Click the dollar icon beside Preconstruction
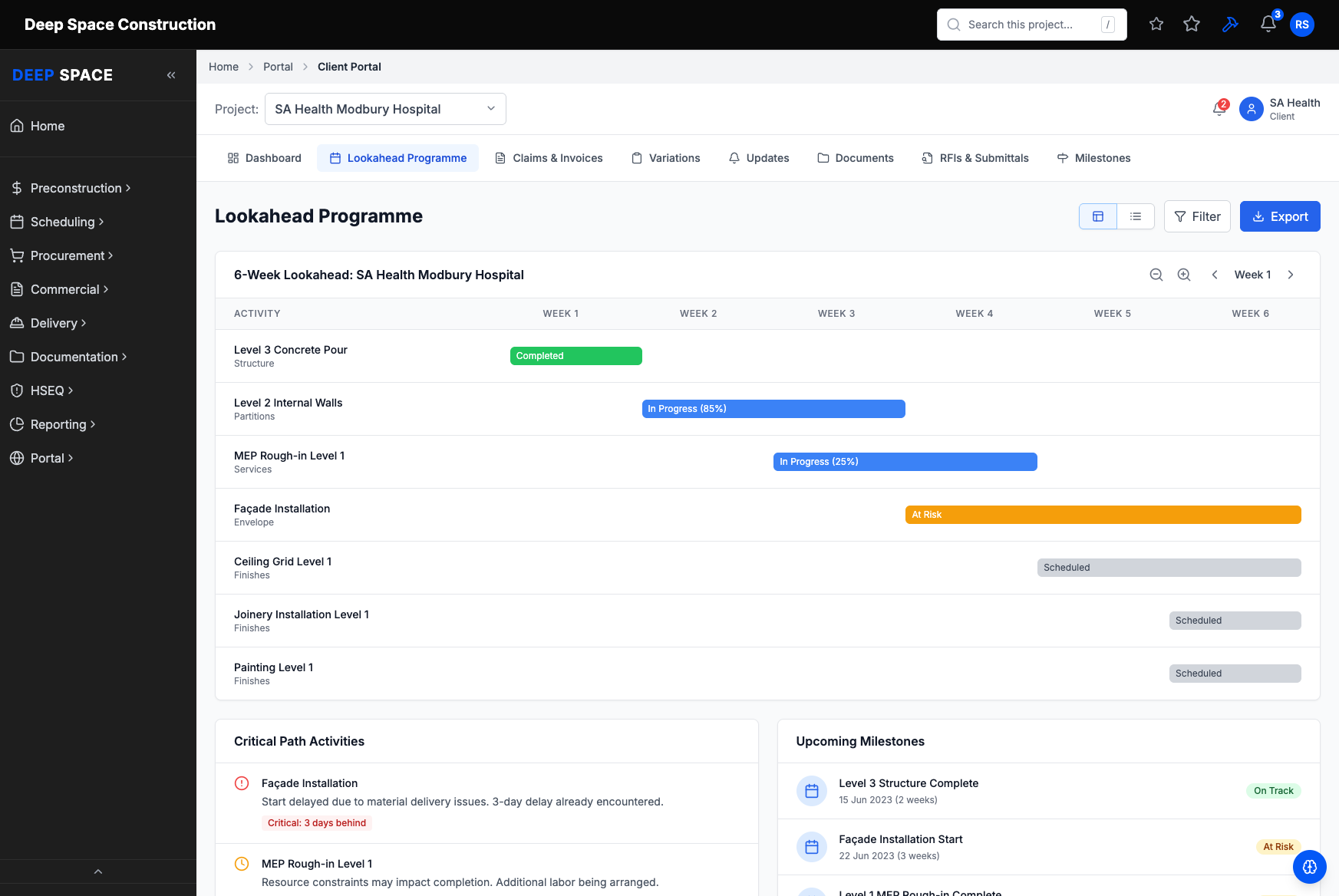Image resolution: width=1339 pixels, height=896 pixels. pos(17,188)
